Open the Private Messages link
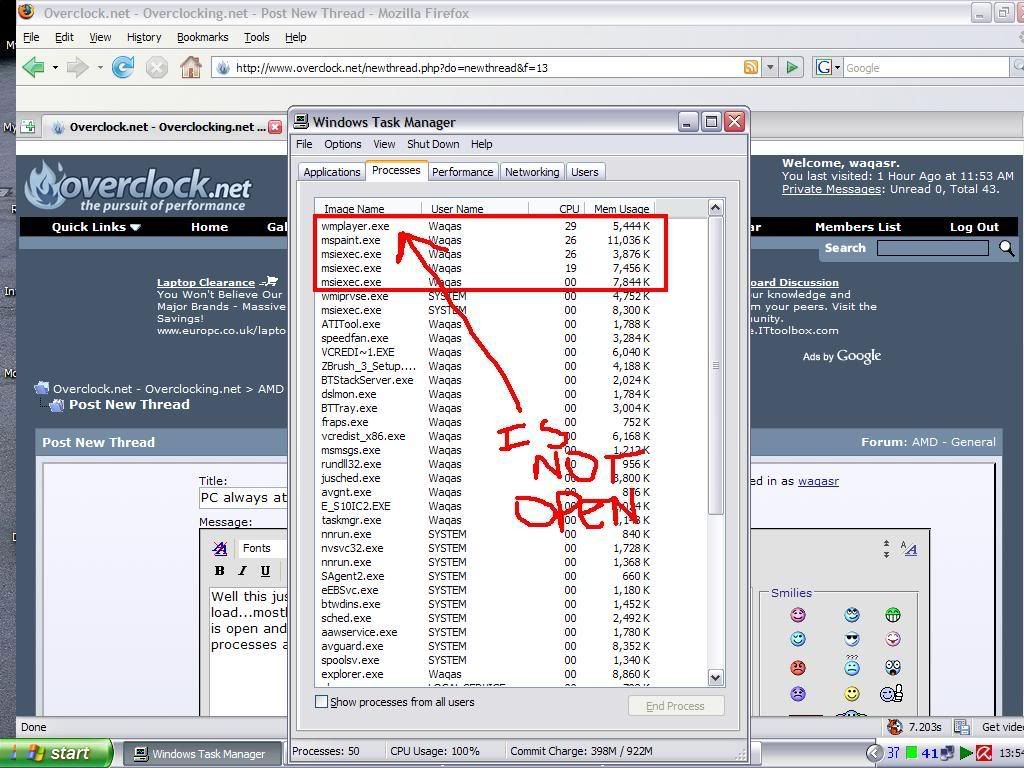The image size is (1024, 768). [831, 189]
